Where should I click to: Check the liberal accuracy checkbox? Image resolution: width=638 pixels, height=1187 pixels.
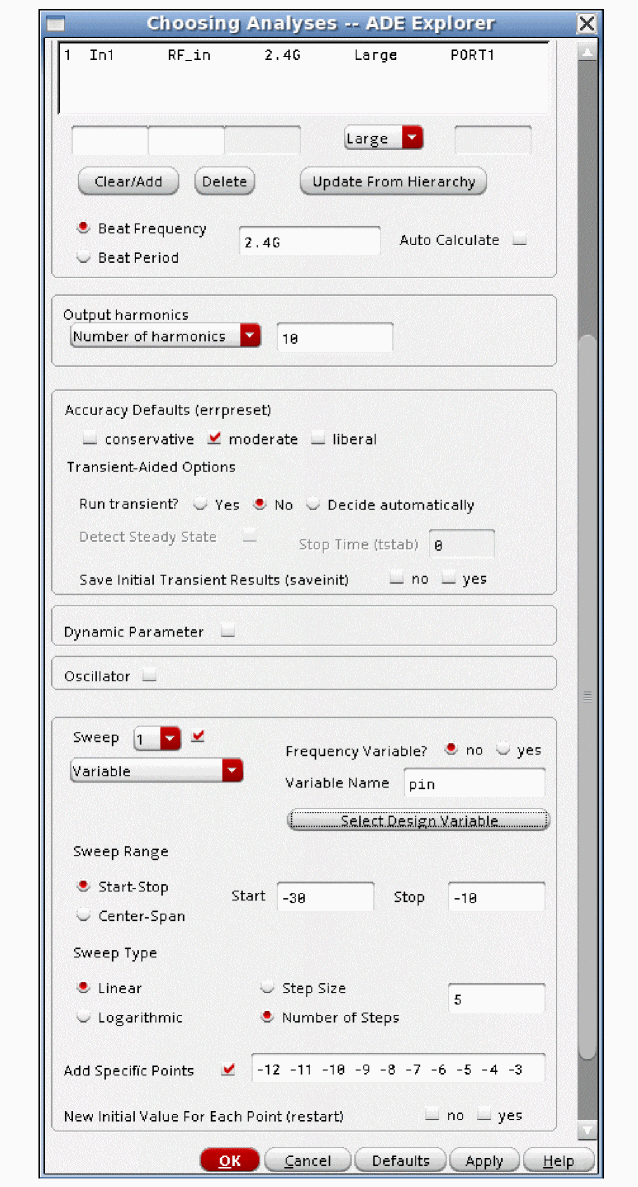click(x=319, y=438)
